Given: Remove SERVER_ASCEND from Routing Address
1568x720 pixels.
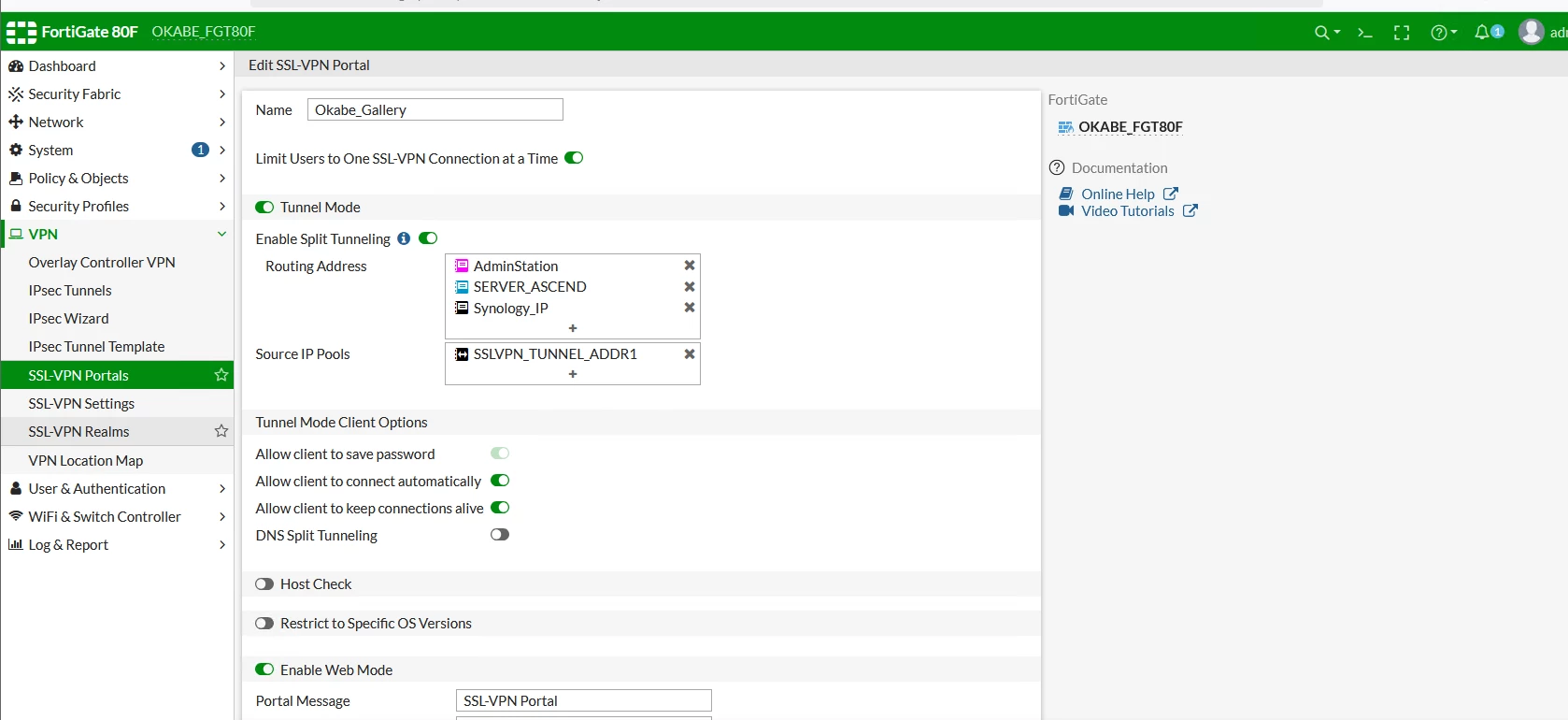Looking at the screenshot, I should click(690, 287).
